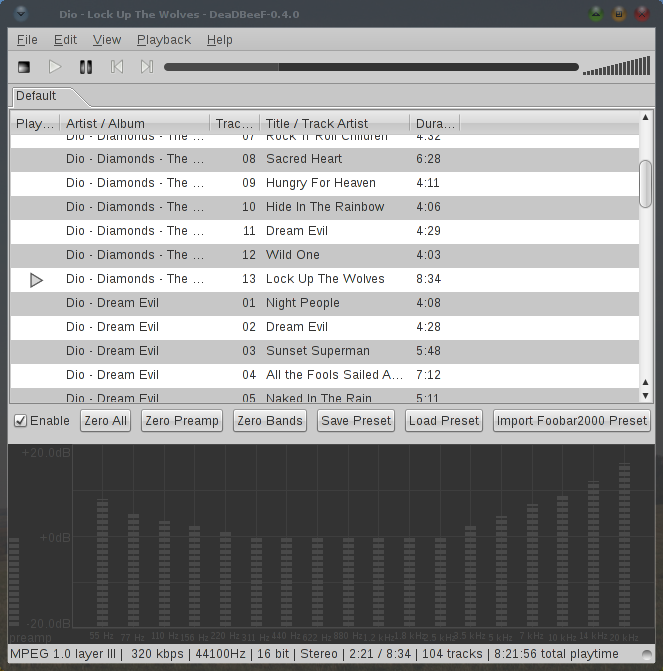Select the track Sunset Superman
The height and width of the screenshot is (671, 663).
coord(324,350)
